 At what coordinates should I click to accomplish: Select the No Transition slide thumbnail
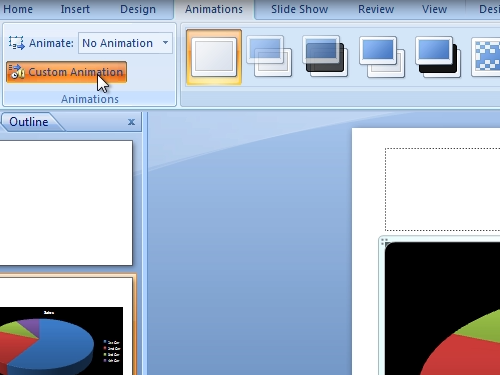214,57
